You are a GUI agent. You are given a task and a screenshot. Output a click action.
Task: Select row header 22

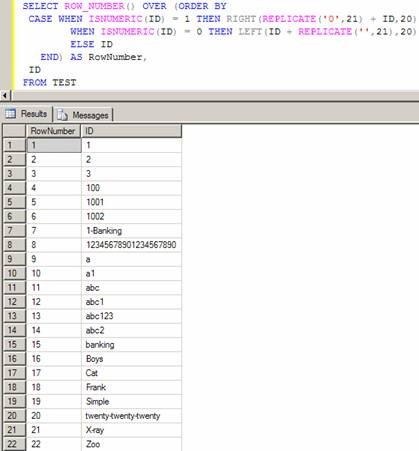[14, 444]
